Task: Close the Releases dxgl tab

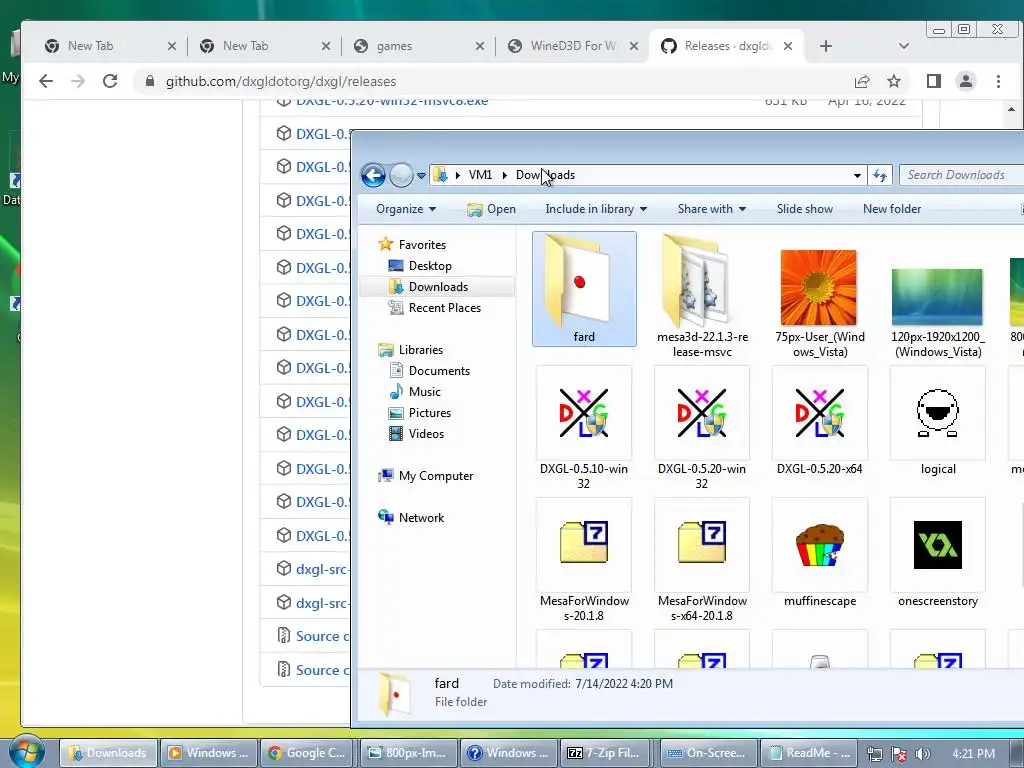Action: click(788, 46)
